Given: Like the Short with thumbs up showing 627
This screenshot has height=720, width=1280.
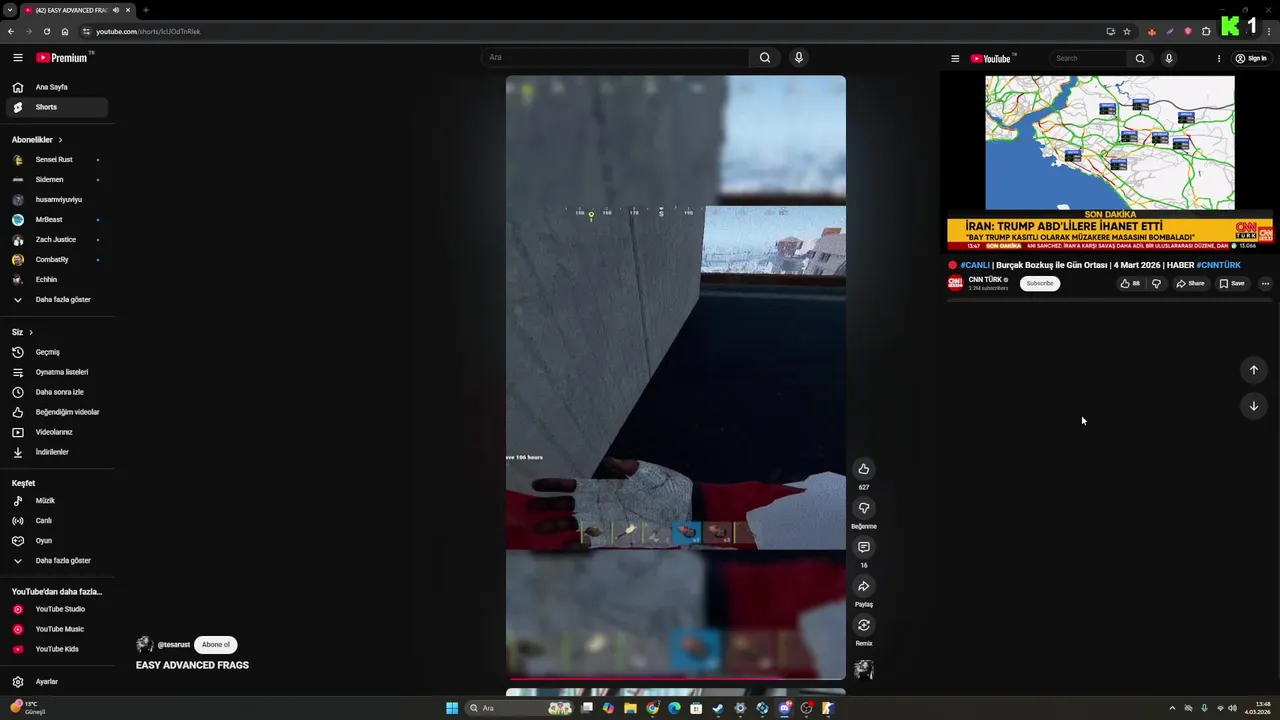Looking at the screenshot, I should tap(864, 469).
